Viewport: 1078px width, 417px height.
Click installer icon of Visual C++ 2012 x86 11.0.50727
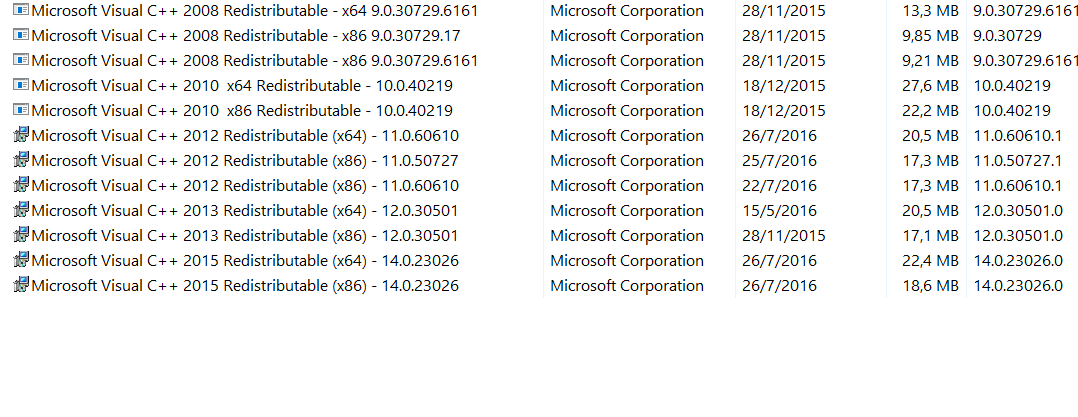coord(21,160)
